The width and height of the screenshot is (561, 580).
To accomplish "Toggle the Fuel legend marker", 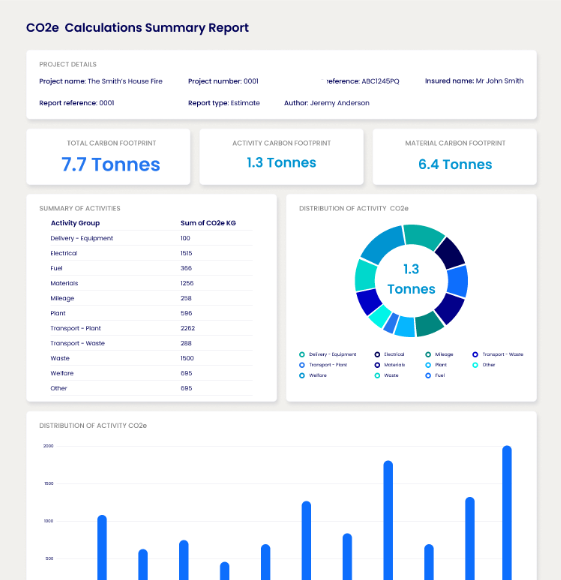I will point(428,375).
